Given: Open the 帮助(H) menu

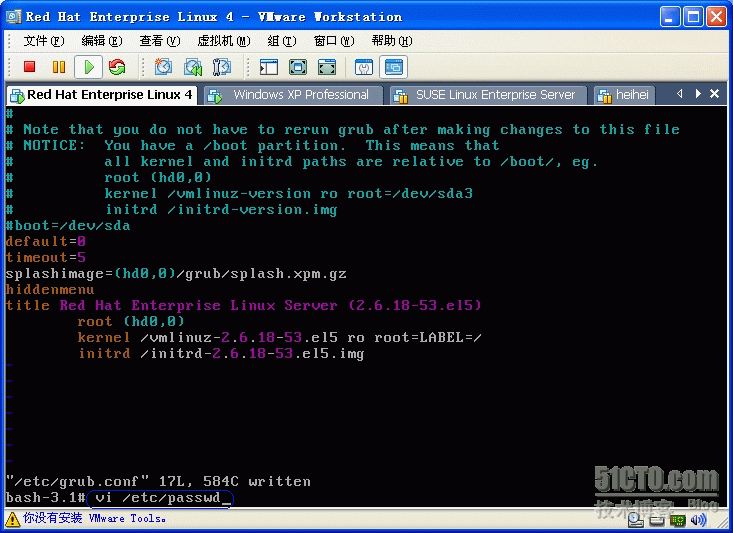Looking at the screenshot, I should coord(392,41).
